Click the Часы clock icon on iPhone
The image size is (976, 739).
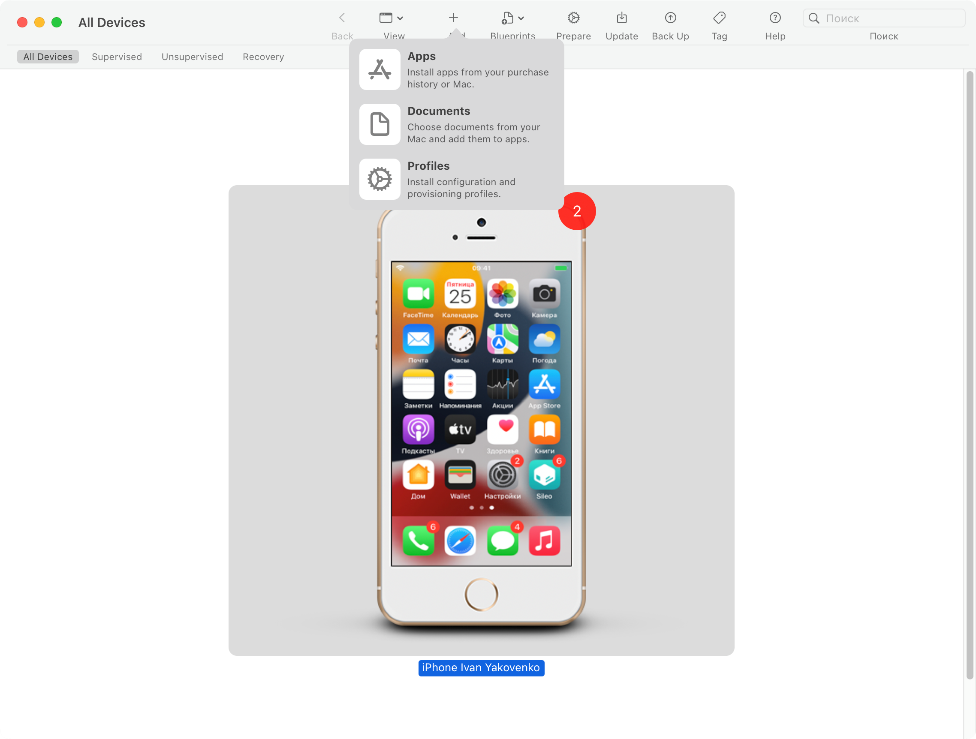(460, 339)
